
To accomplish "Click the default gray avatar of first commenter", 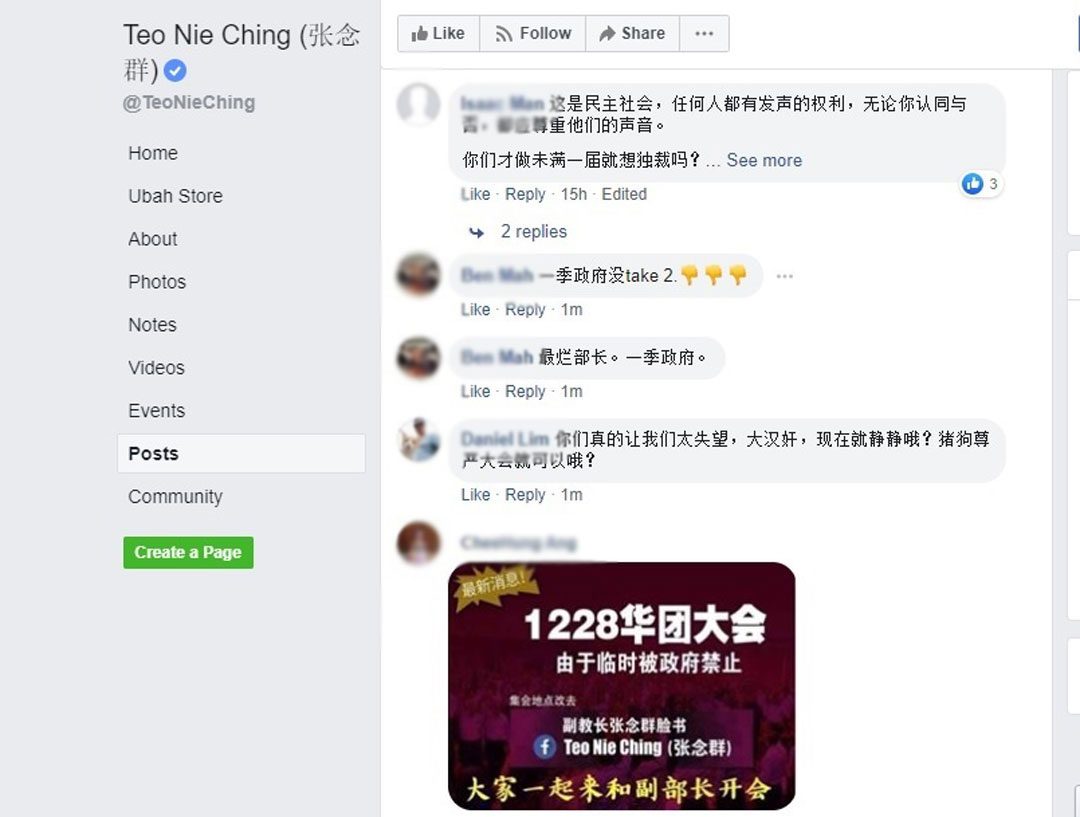I will (x=418, y=105).
